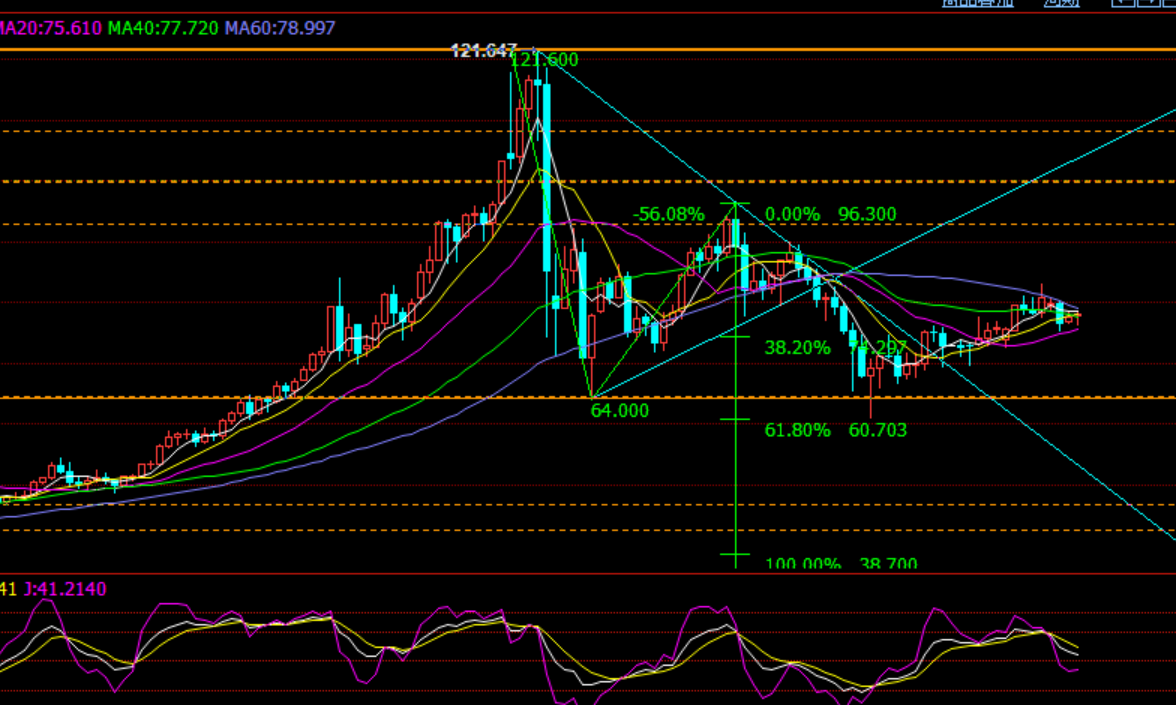Click the 60.703 low price label
The width and height of the screenshot is (1176, 705).
click(x=877, y=430)
